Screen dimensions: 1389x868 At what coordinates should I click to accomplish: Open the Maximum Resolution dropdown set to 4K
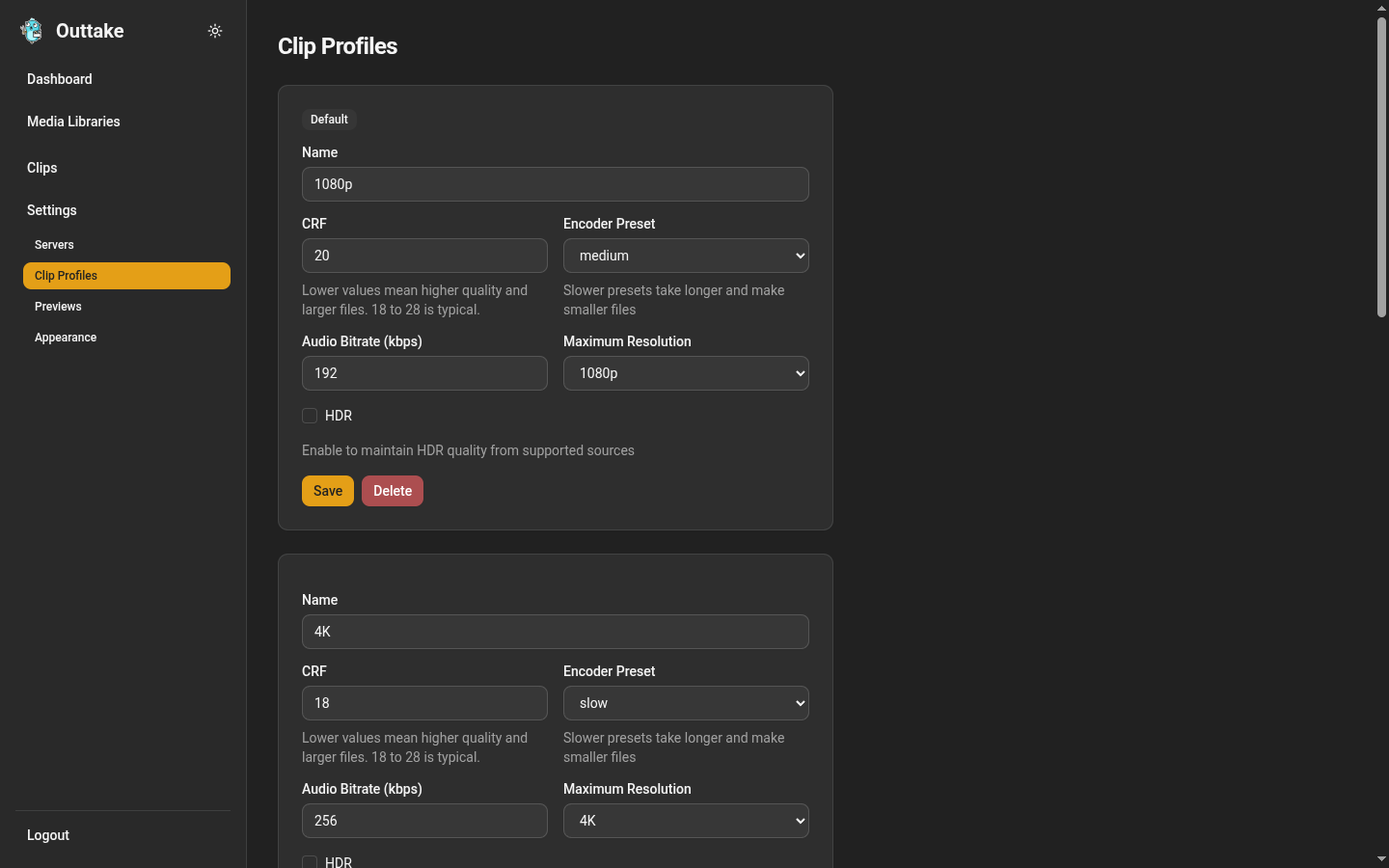click(686, 821)
